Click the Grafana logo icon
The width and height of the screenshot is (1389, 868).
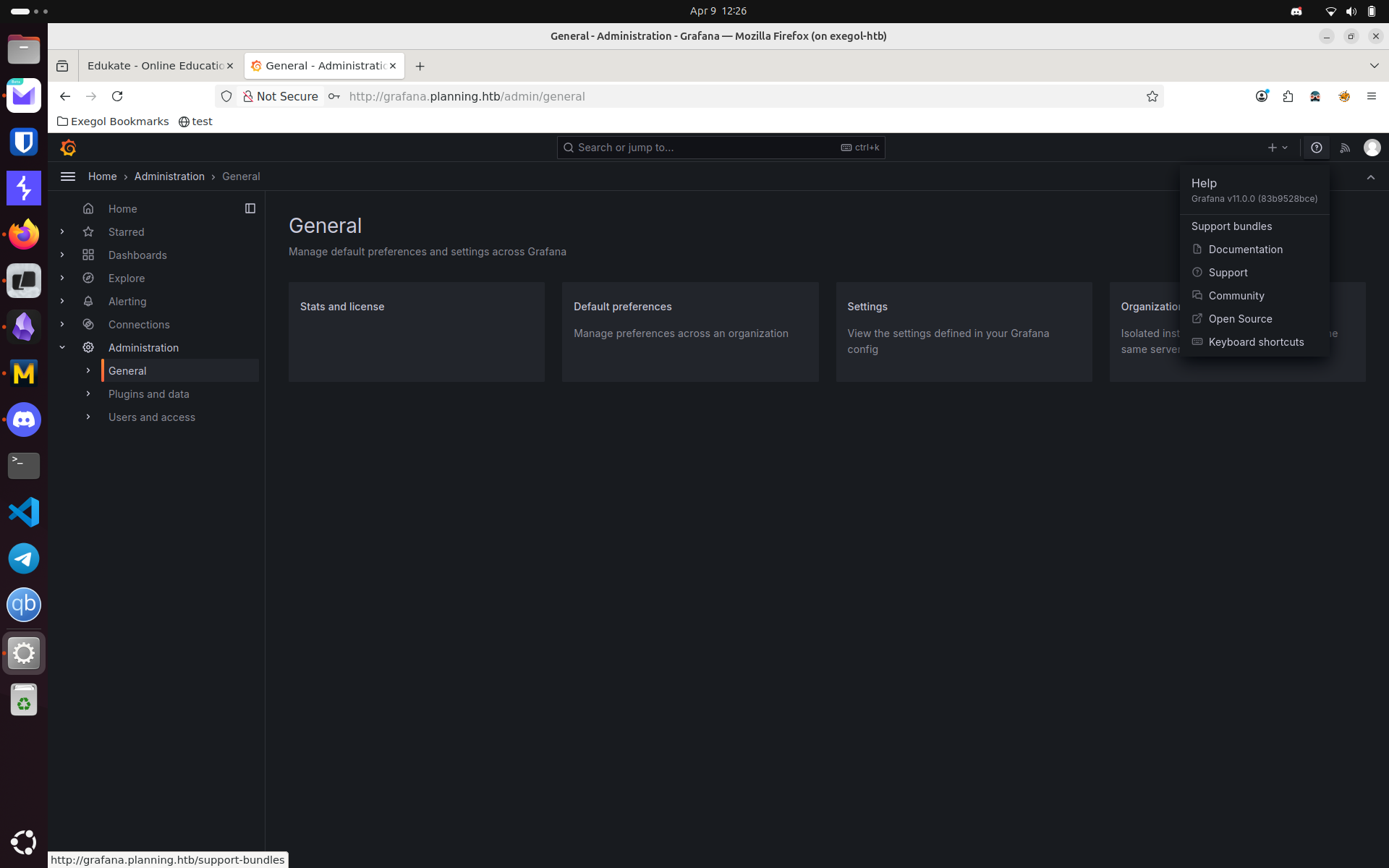[69, 148]
